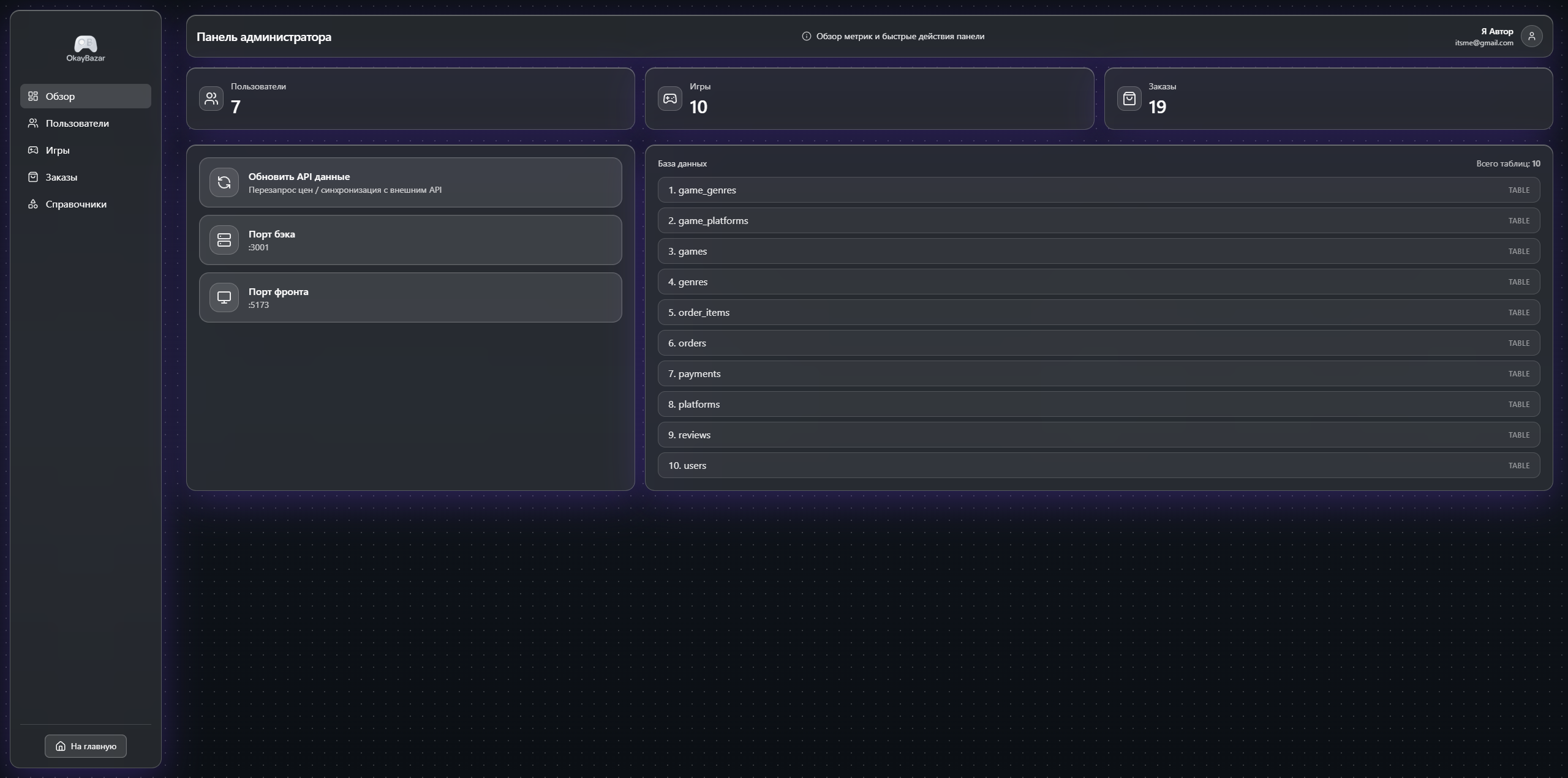
Task: Select the game_genres table row
Action: (x=1098, y=190)
